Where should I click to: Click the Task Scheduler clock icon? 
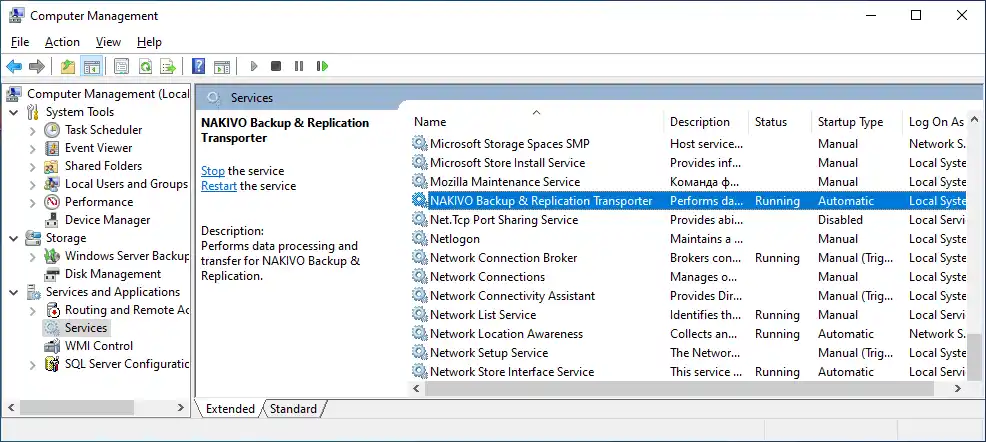tap(52, 130)
